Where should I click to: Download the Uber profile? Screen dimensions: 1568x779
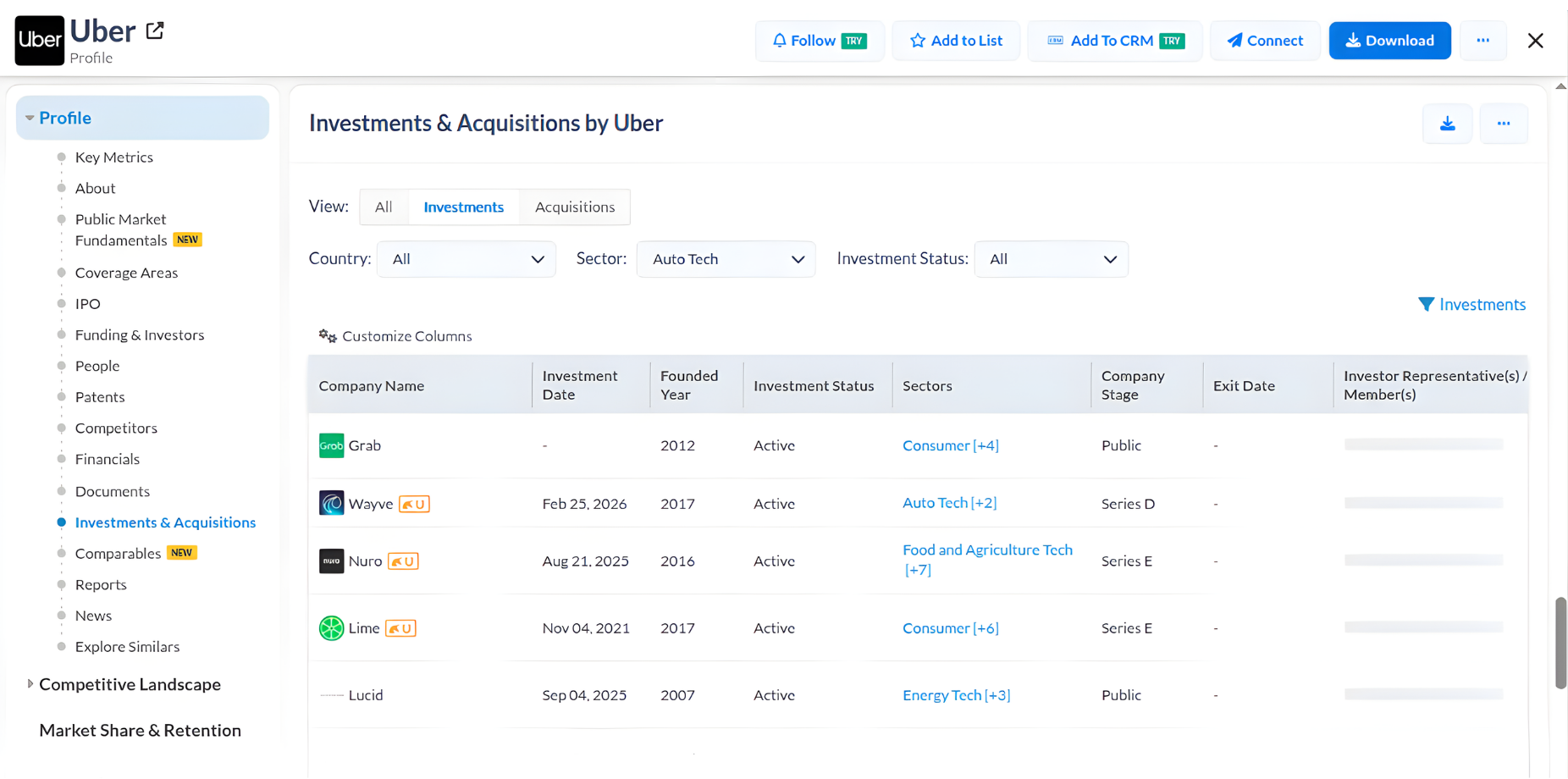click(1389, 41)
